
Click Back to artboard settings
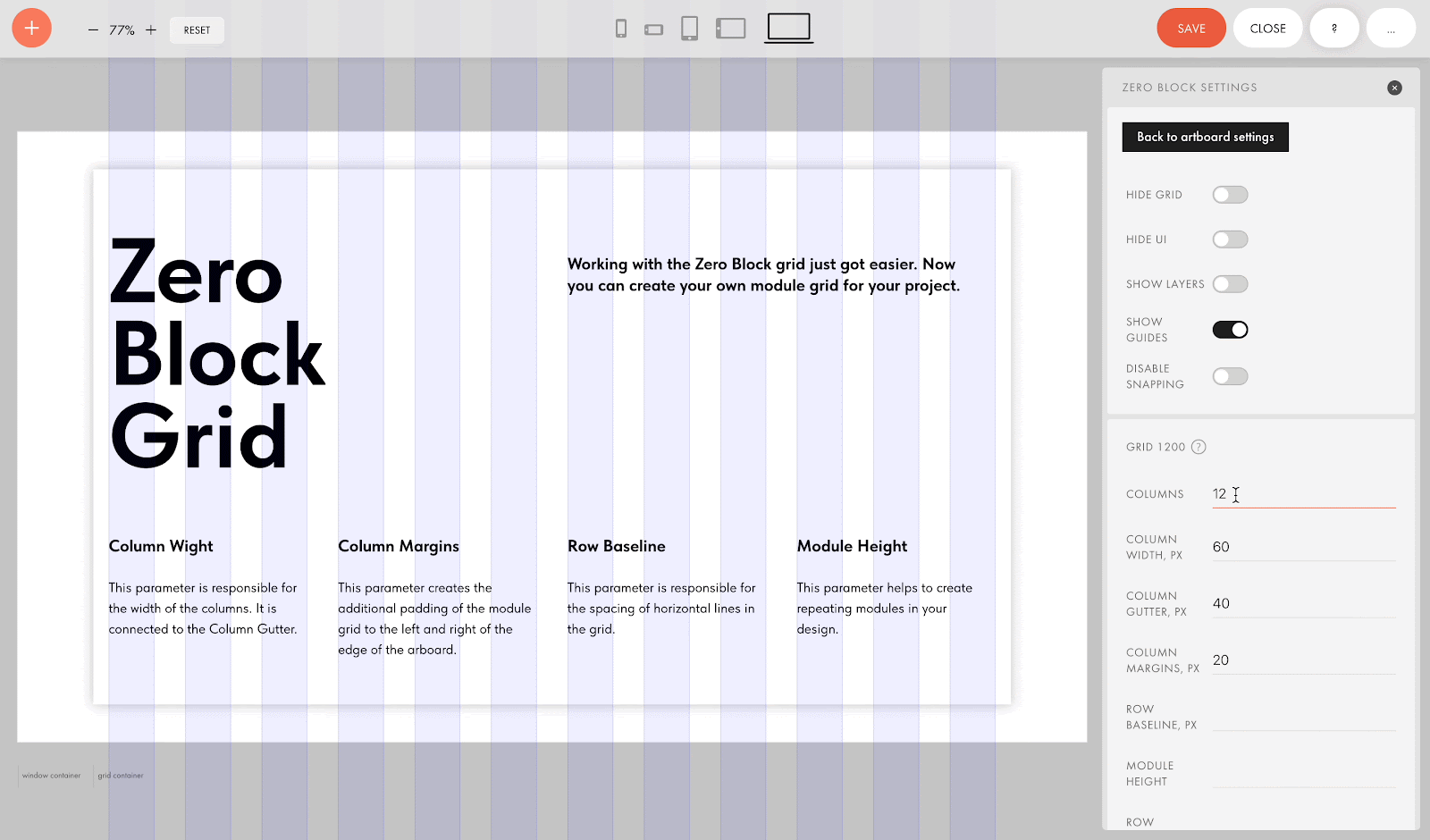1205,137
